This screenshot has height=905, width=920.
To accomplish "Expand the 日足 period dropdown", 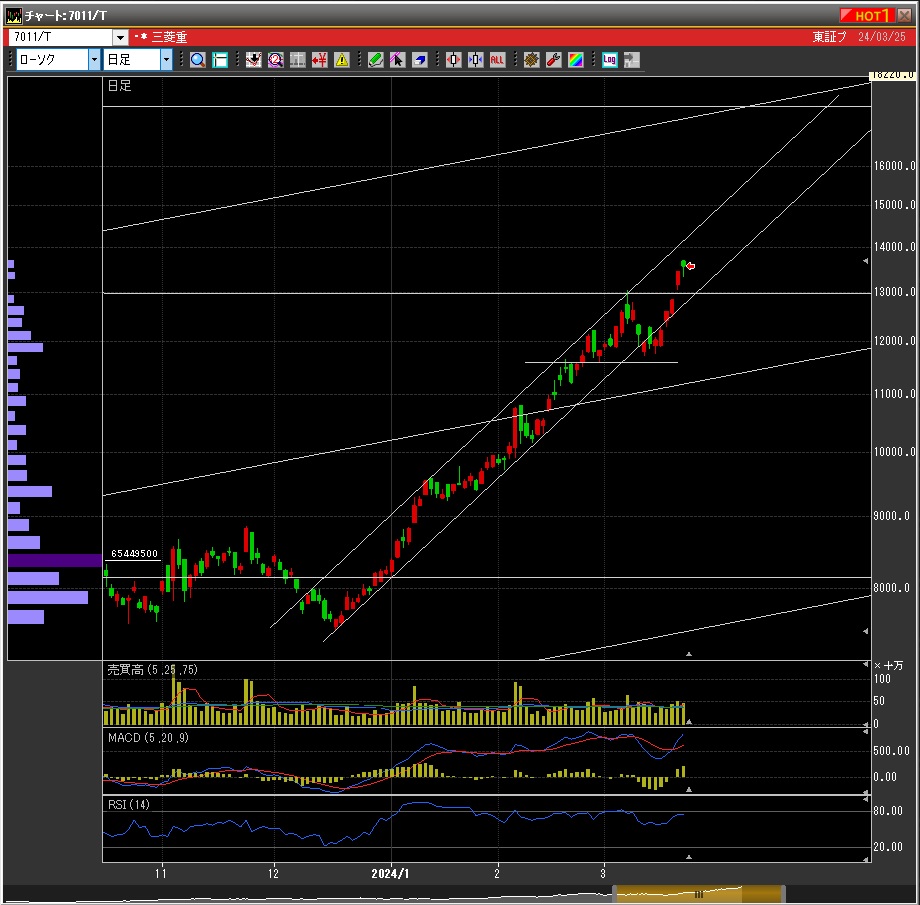I will pyautogui.click(x=167, y=60).
